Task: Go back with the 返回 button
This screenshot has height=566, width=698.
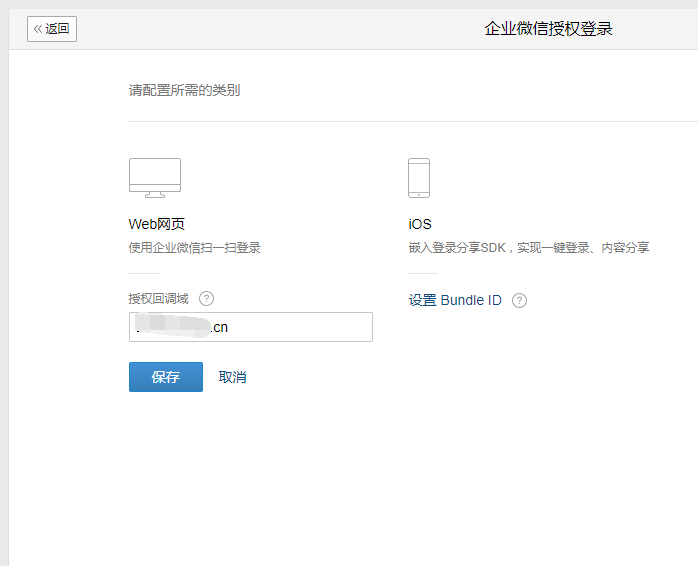Action: point(52,29)
